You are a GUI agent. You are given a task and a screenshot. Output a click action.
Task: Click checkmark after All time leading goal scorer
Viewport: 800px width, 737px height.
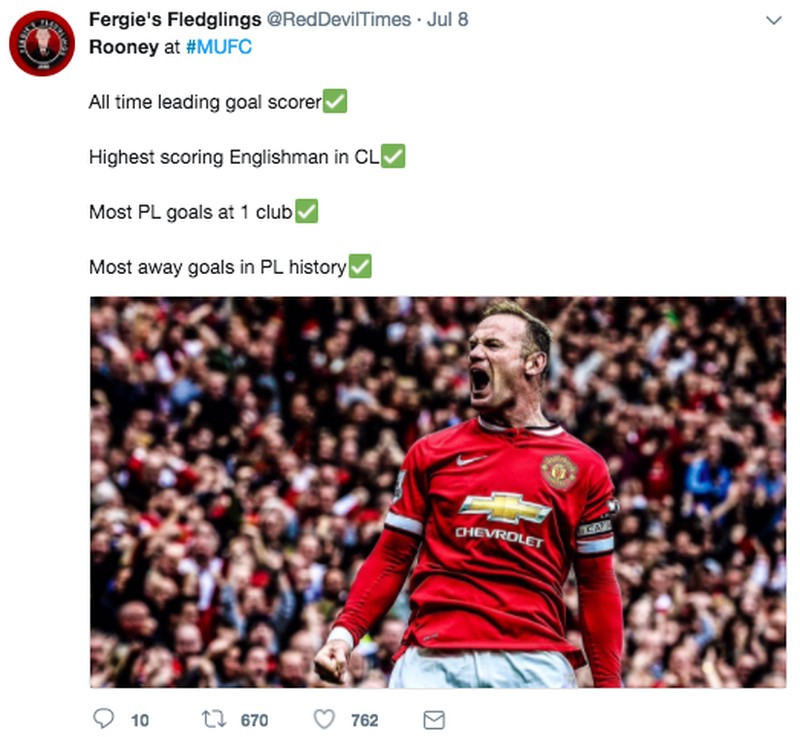click(x=335, y=101)
